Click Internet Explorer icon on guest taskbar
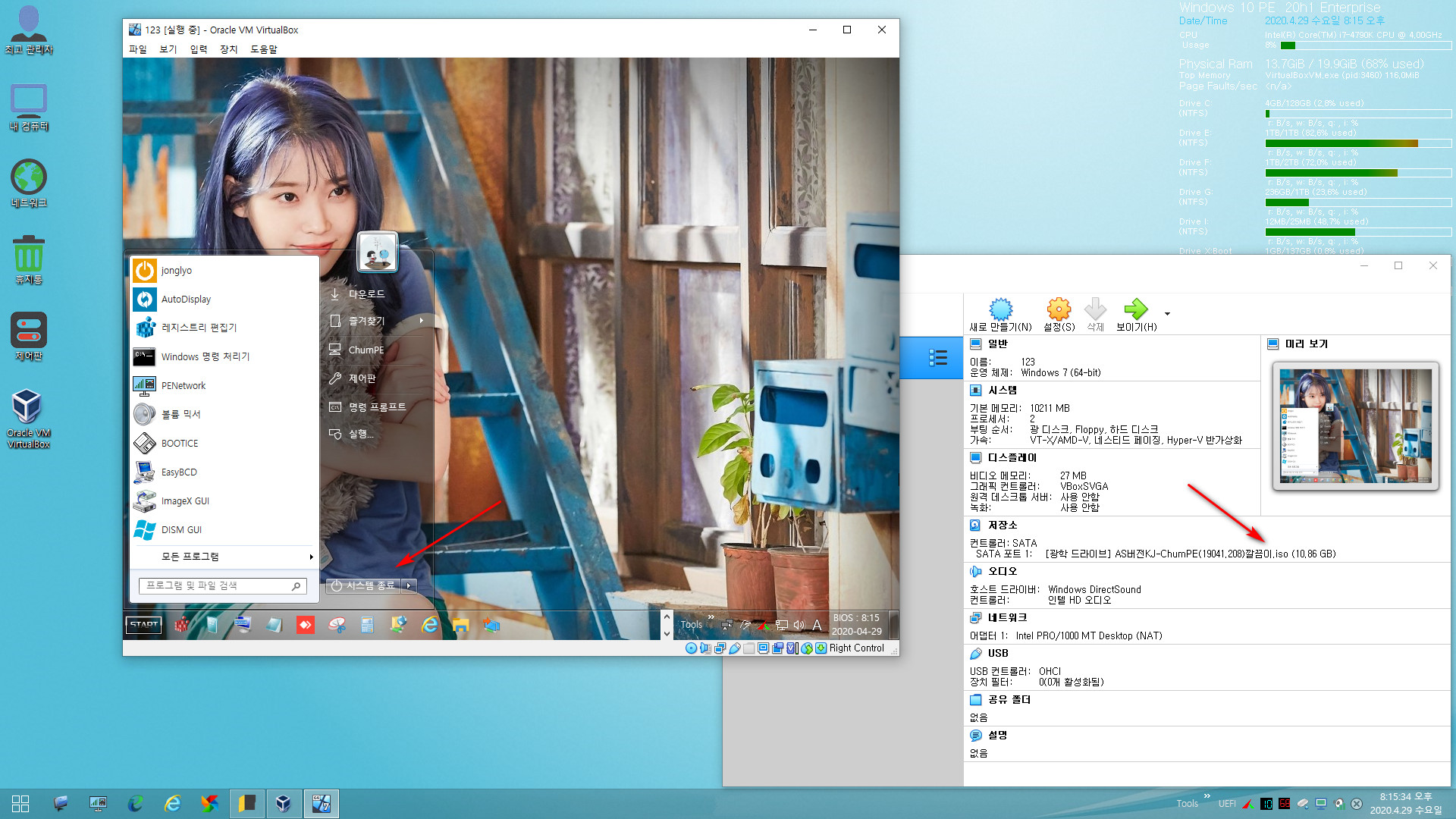 tap(430, 625)
